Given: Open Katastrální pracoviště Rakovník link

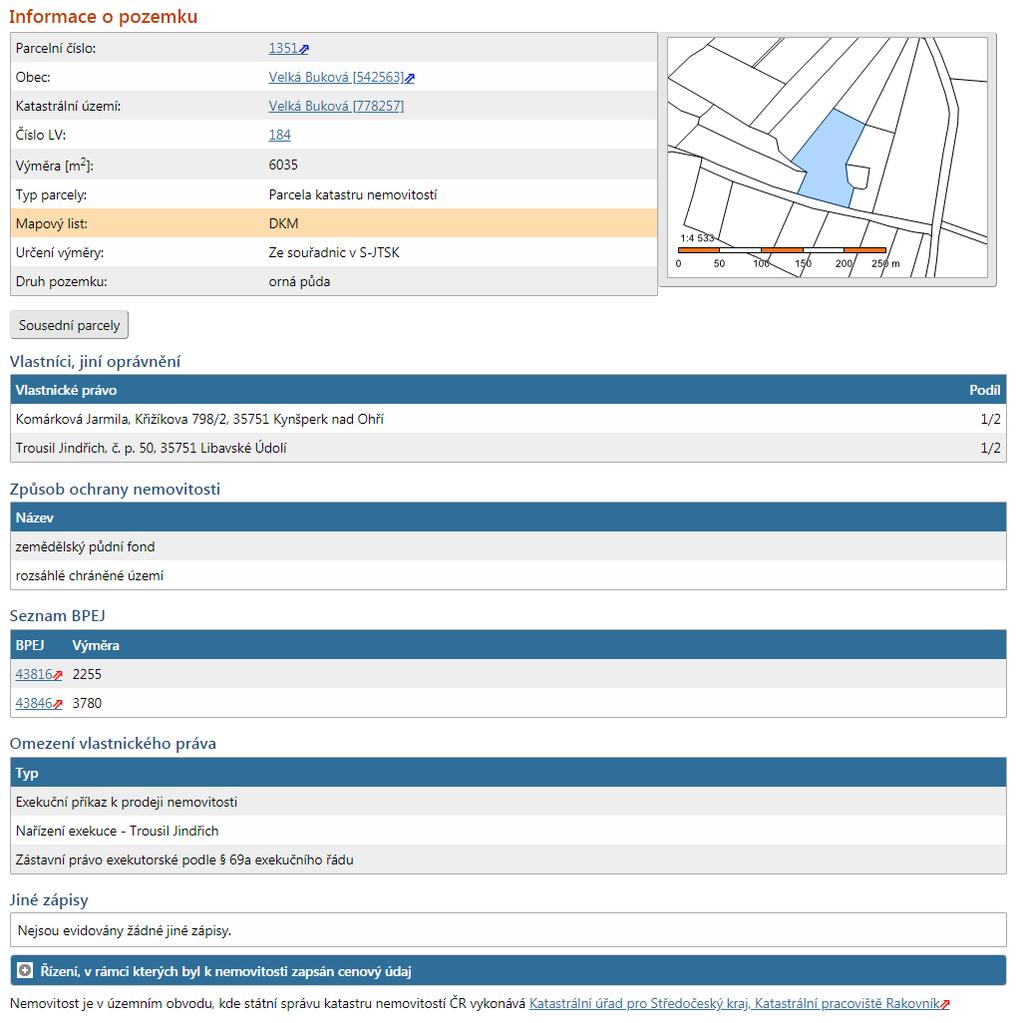Looking at the screenshot, I should point(734,1003).
